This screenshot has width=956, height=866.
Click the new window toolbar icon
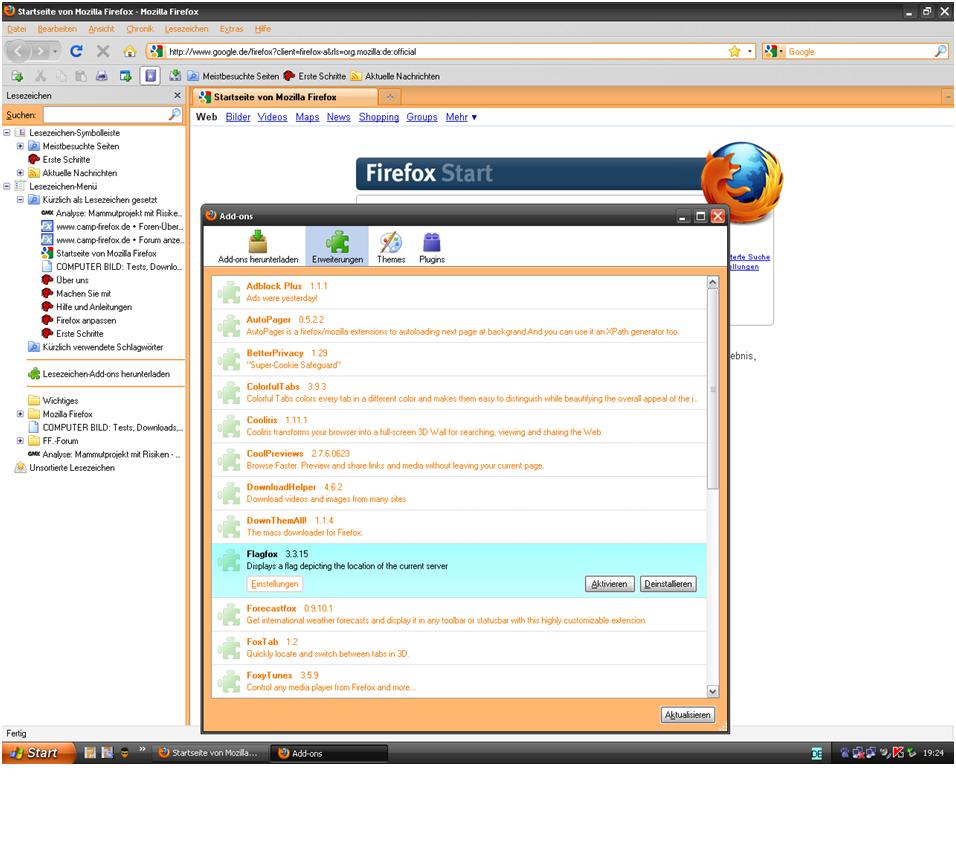click(x=126, y=76)
